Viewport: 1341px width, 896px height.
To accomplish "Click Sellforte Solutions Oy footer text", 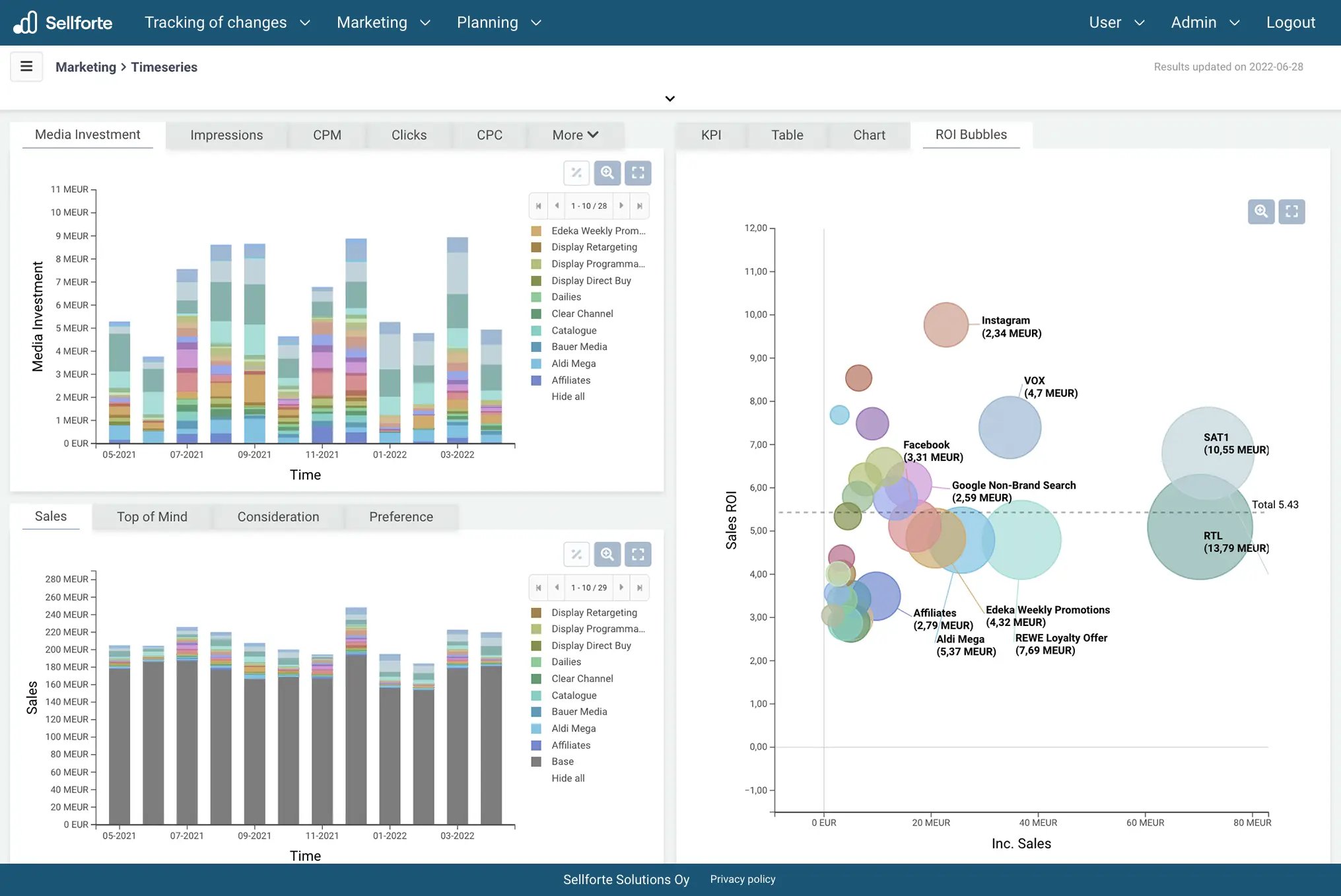I will 626,879.
